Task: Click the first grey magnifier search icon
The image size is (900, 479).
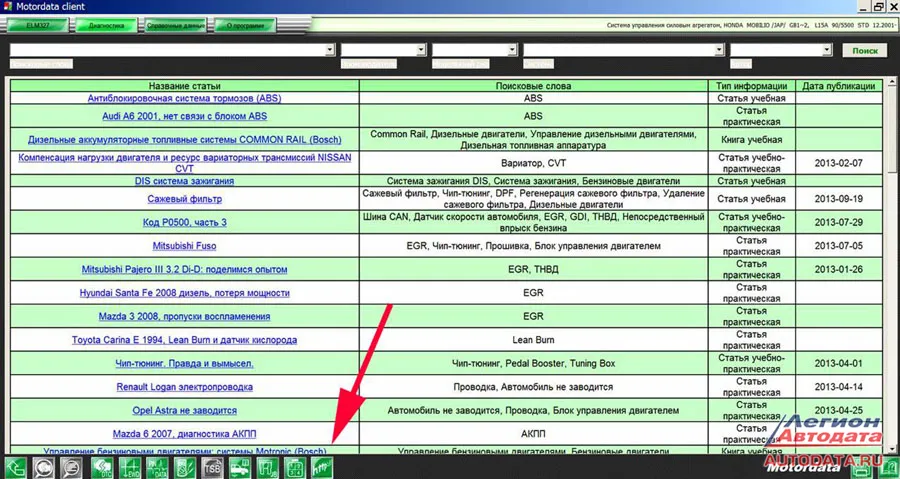Action: [43, 468]
